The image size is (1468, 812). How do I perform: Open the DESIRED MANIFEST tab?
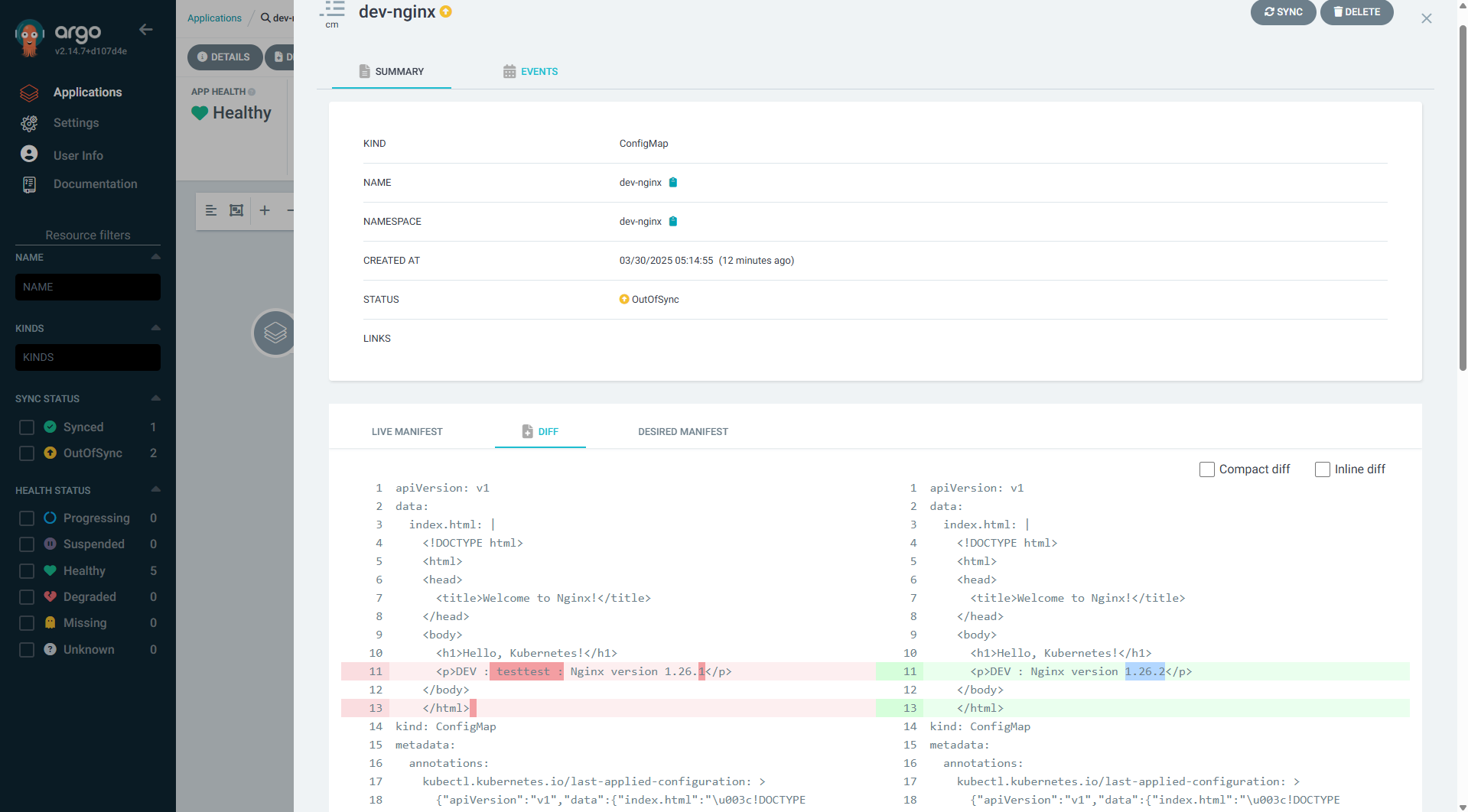683,432
